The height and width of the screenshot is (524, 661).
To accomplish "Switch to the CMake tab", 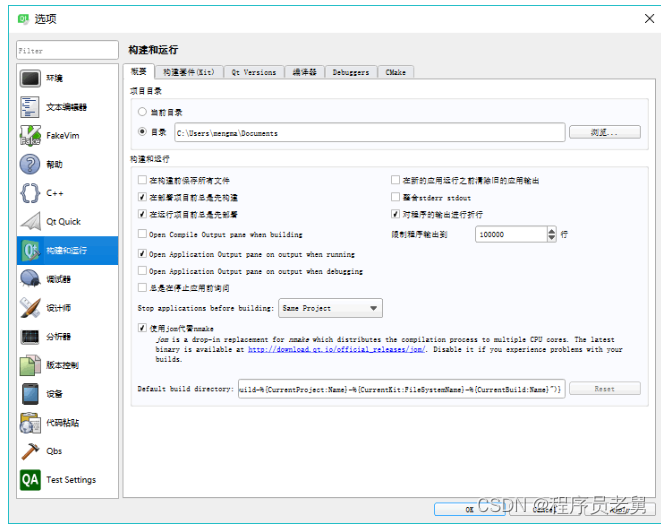I will [395, 73].
